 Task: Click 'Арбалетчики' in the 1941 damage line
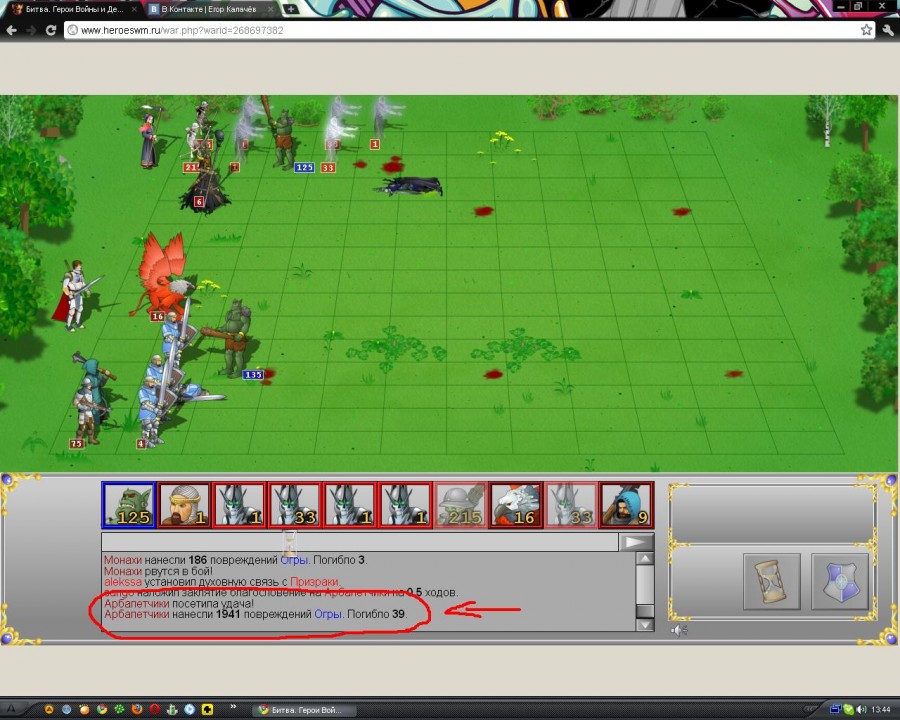[137, 614]
